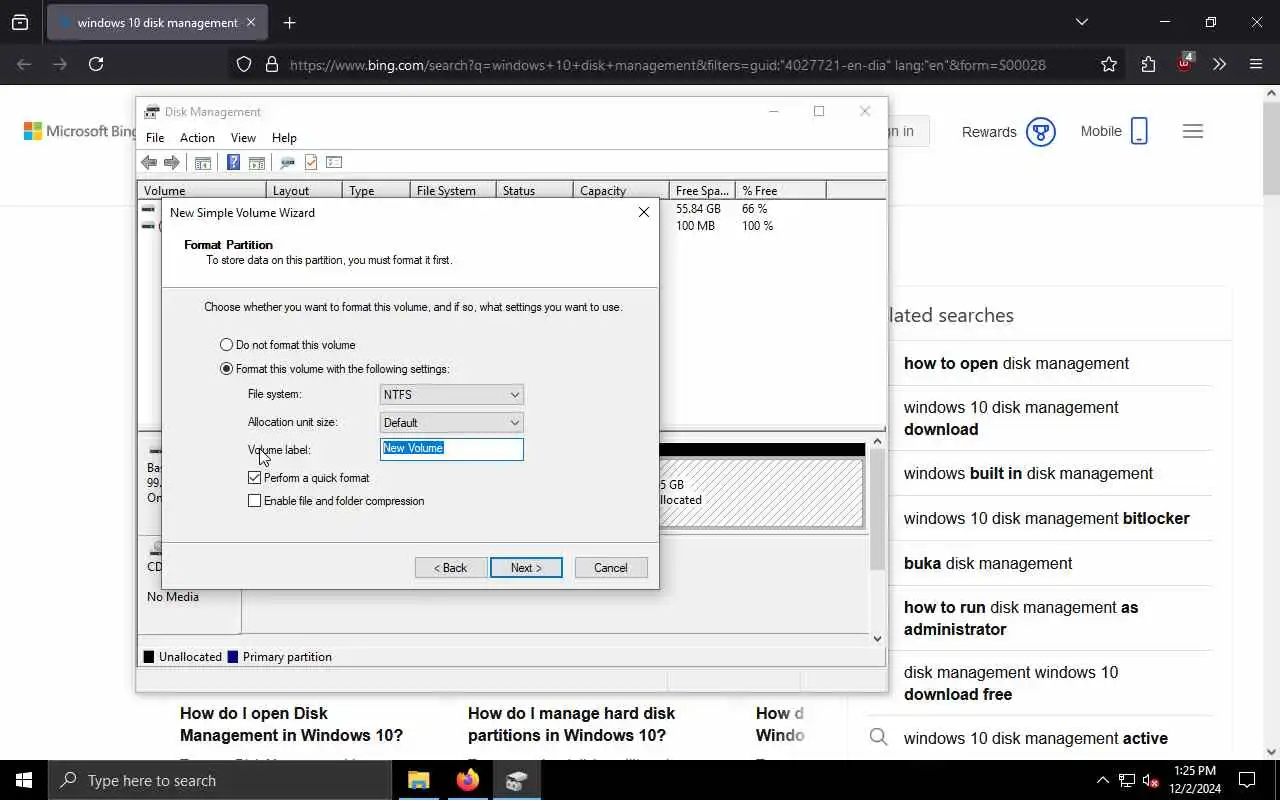Viewport: 1280px width, 800px height.
Task: Open list all tabs dropdown arrow
Action: [1081, 22]
